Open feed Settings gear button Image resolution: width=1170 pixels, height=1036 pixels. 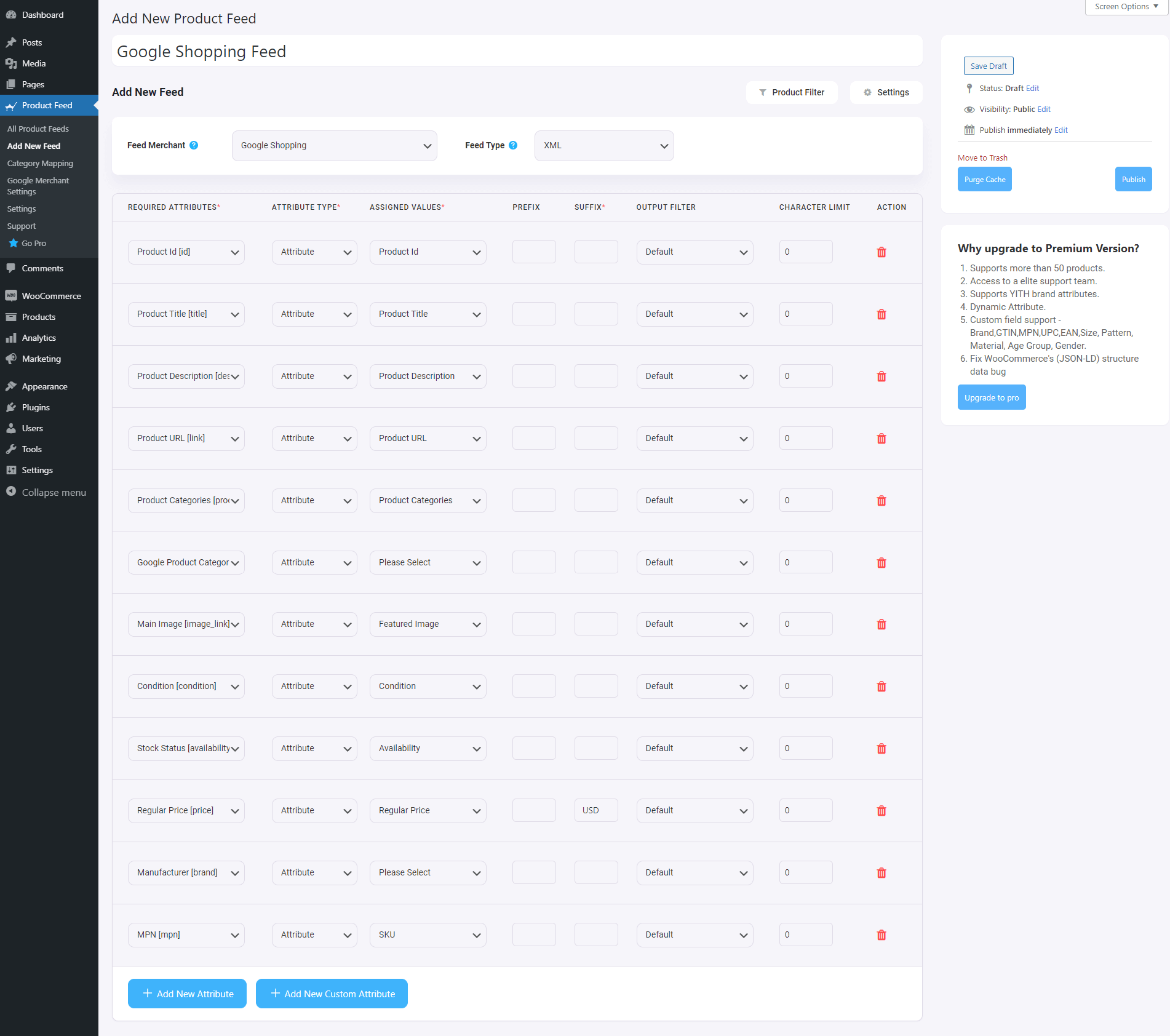tap(886, 92)
